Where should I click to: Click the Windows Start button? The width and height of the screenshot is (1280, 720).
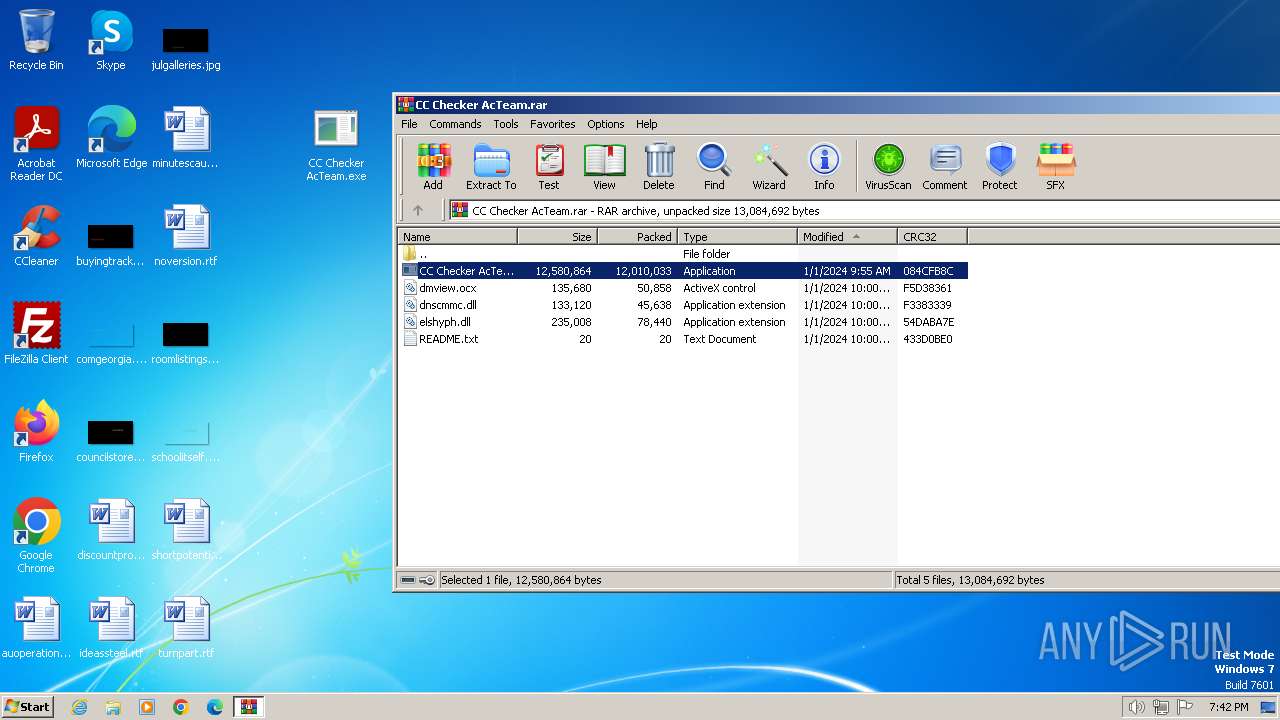click(x=28, y=707)
